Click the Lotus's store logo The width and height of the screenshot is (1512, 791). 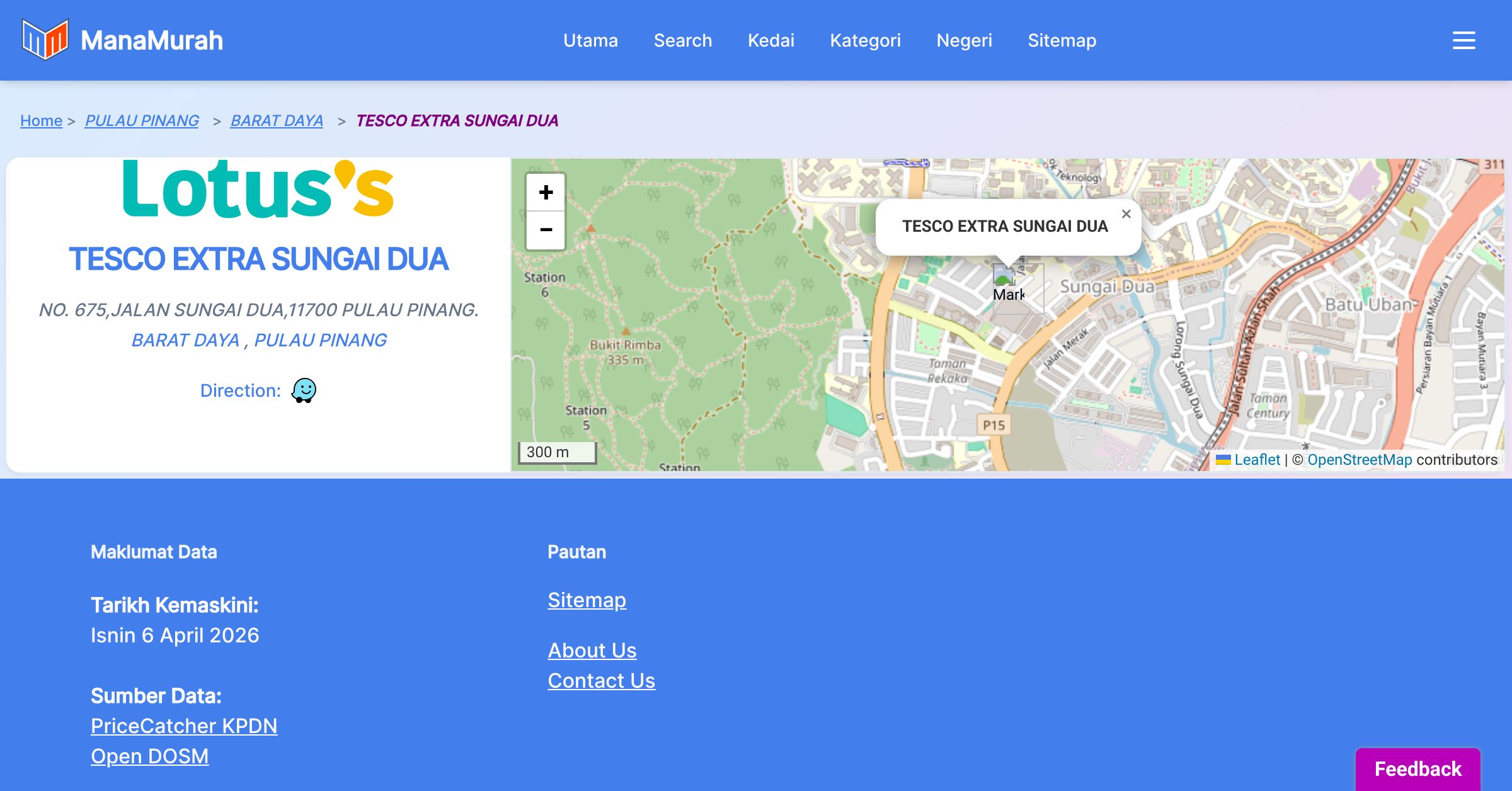coord(258,188)
